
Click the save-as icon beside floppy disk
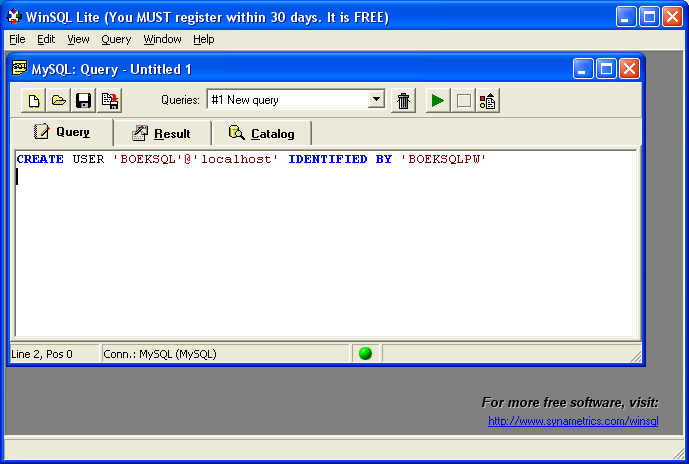click(109, 101)
